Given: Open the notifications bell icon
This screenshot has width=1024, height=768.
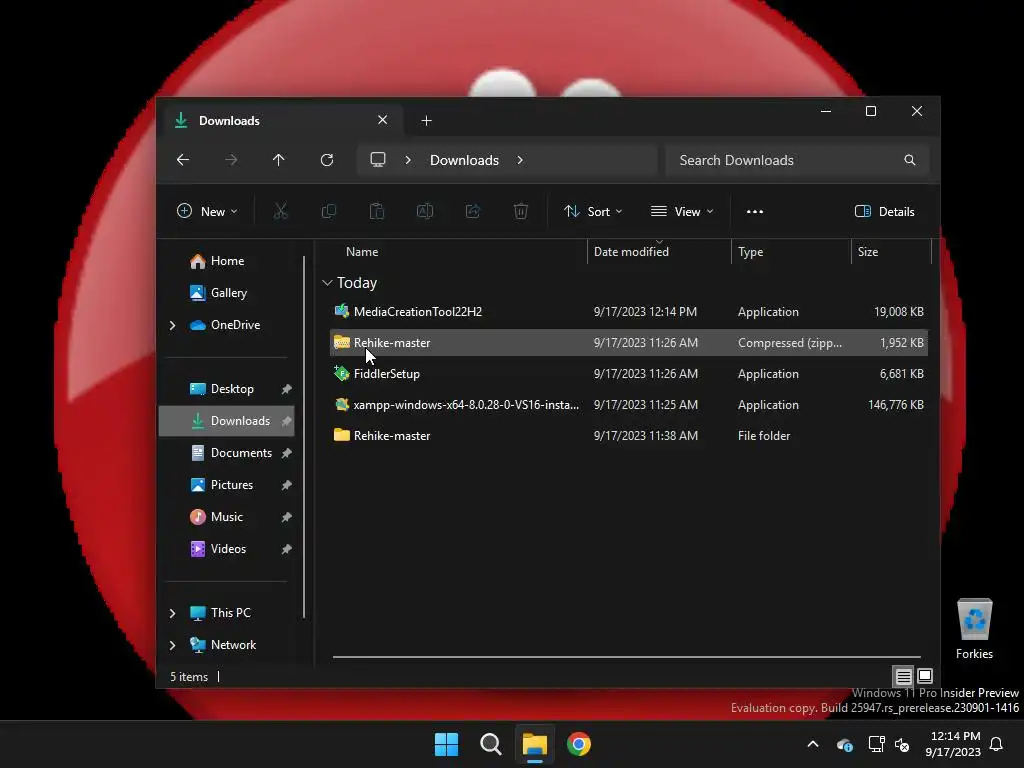Looking at the screenshot, I should pos(997,744).
